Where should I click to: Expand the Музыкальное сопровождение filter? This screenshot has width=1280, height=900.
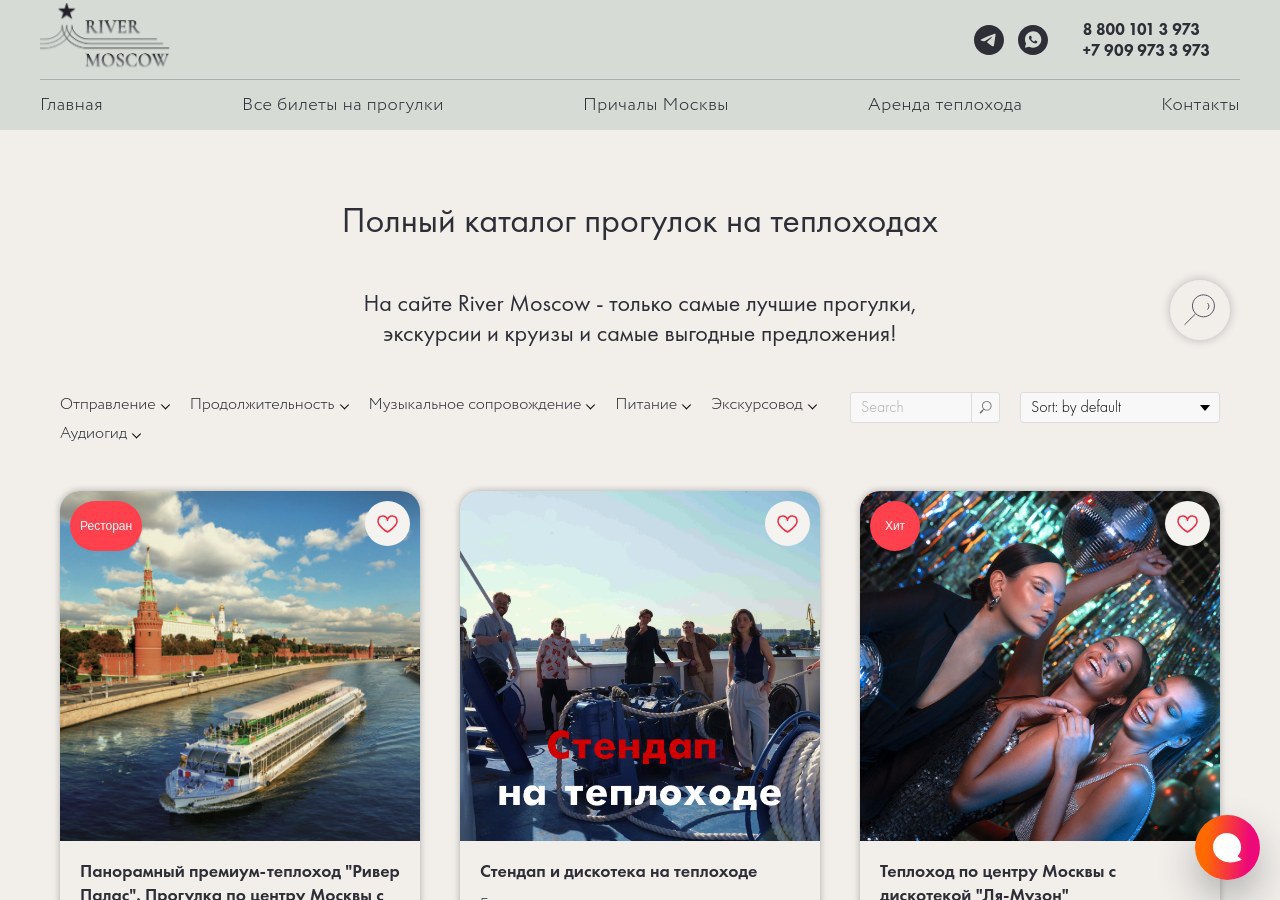[482, 405]
